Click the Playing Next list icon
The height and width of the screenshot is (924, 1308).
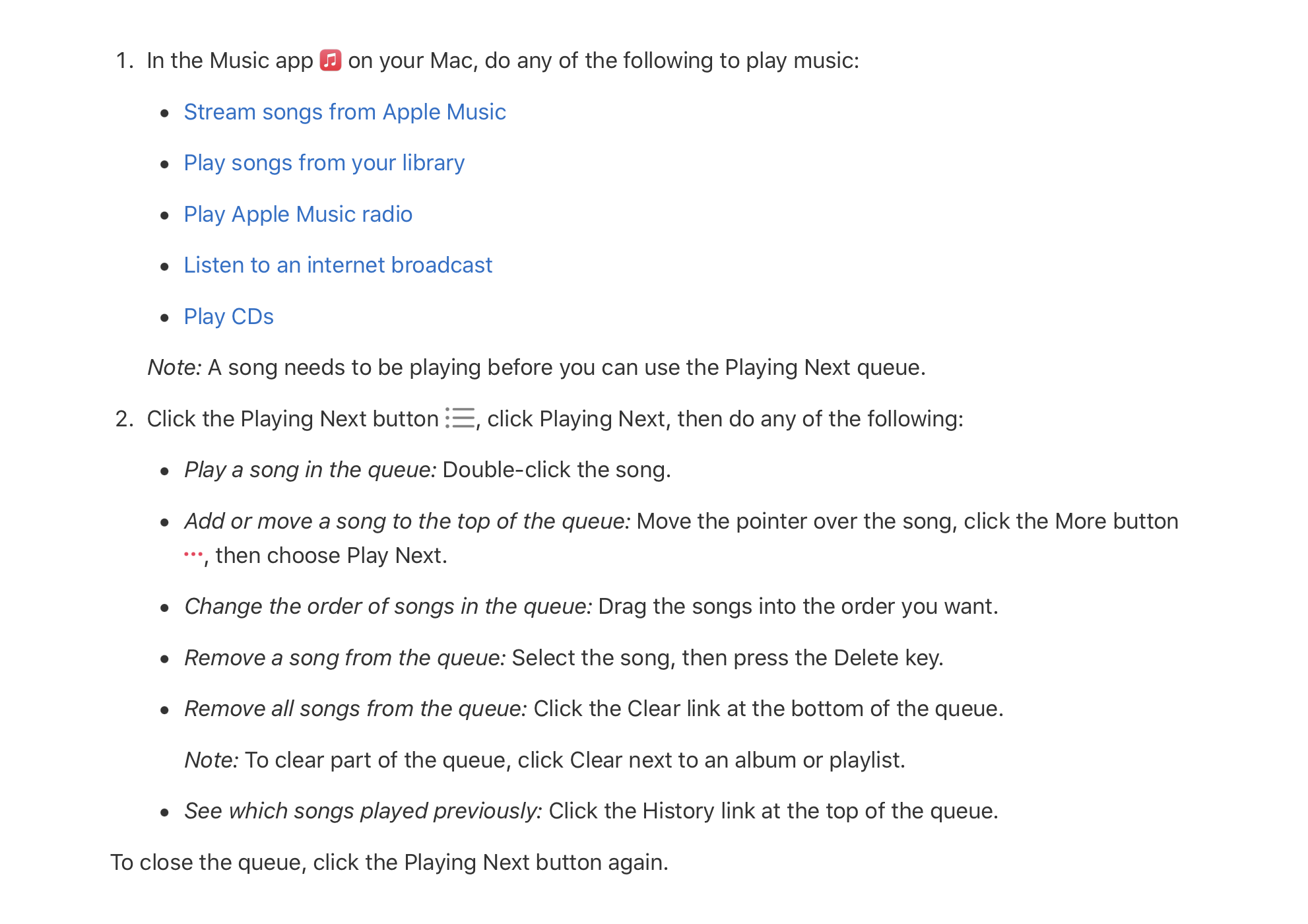click(460, 418)
